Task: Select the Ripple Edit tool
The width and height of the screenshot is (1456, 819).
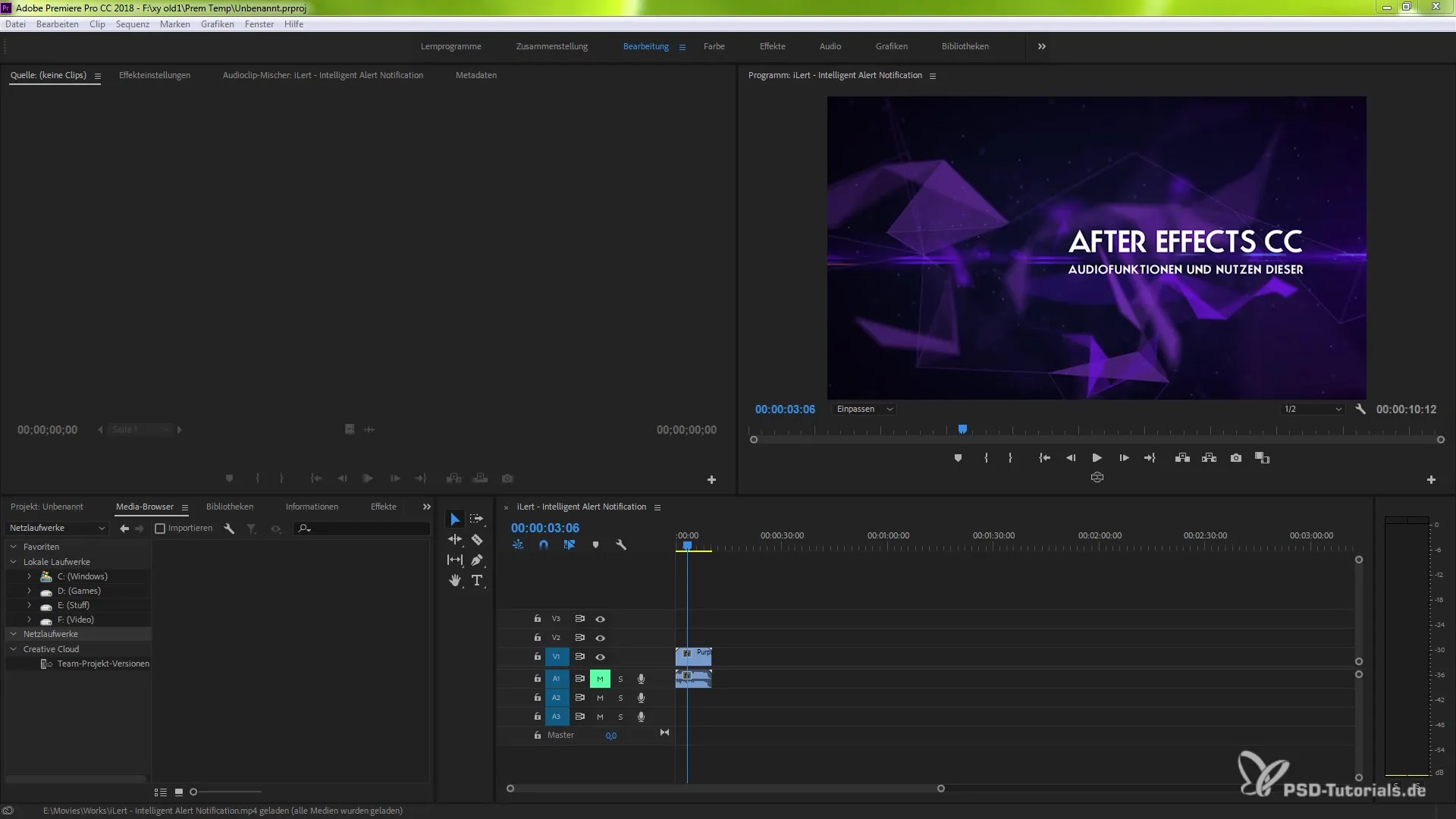Action: click(455, 540)
